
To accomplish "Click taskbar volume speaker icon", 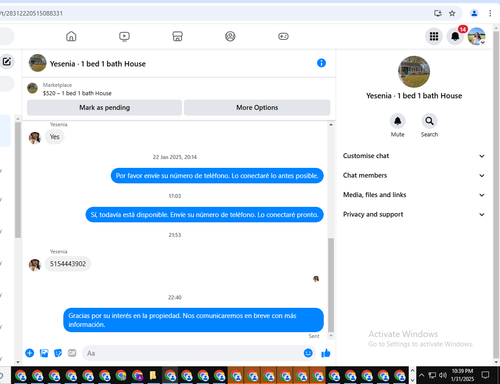I will tap(443, 375).
